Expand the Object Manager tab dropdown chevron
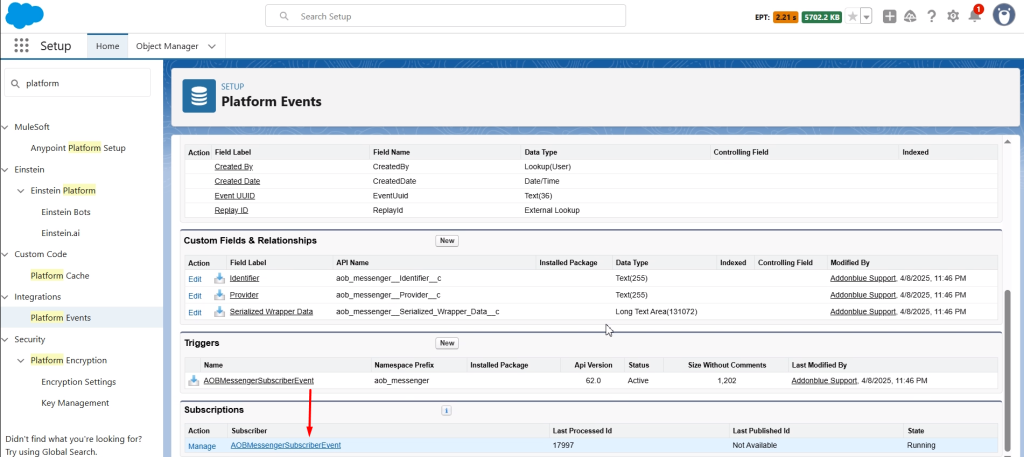 click(x=212, y=46)
